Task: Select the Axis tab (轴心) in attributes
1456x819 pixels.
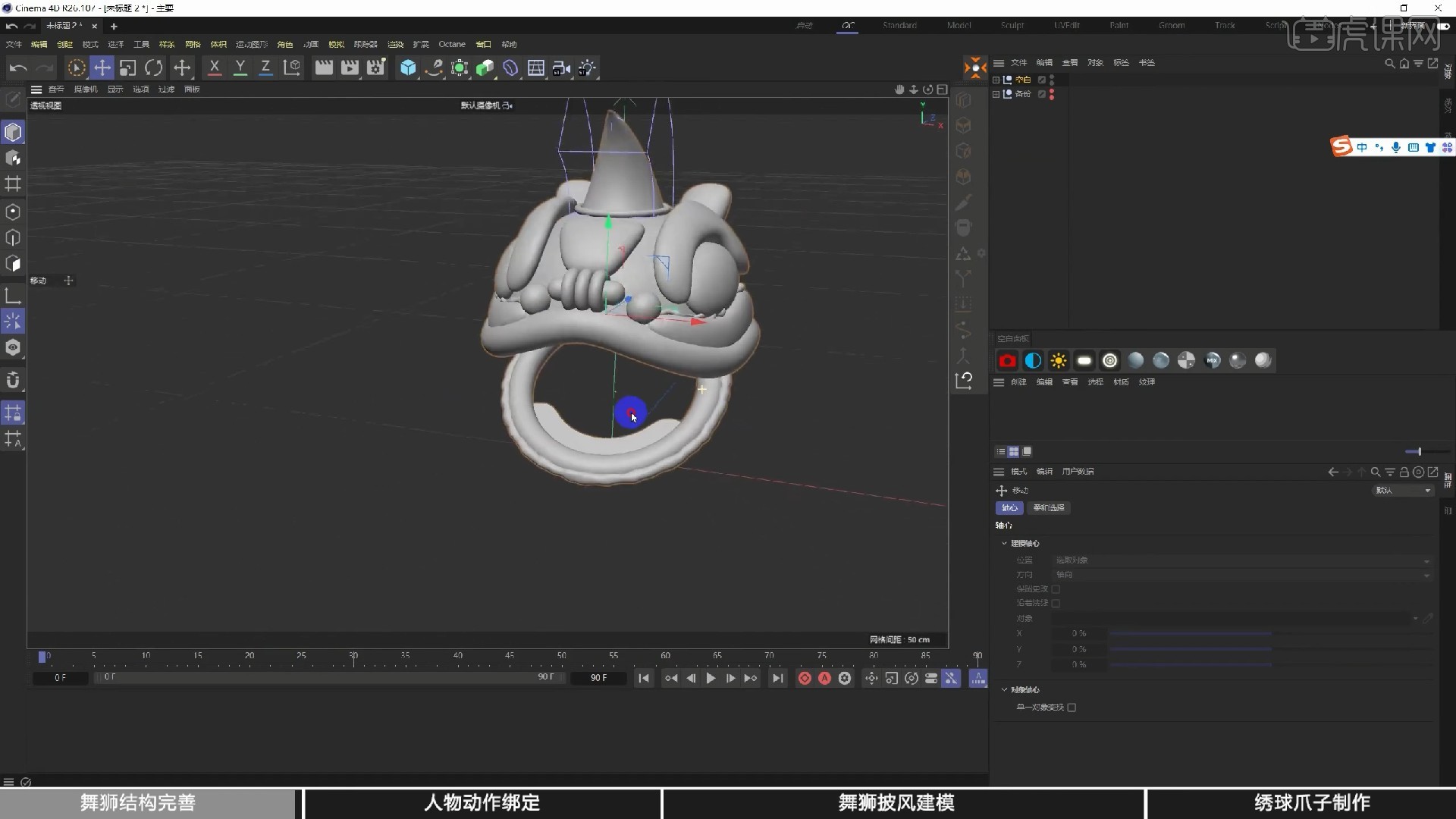Action: click(x=1009, y=508)
